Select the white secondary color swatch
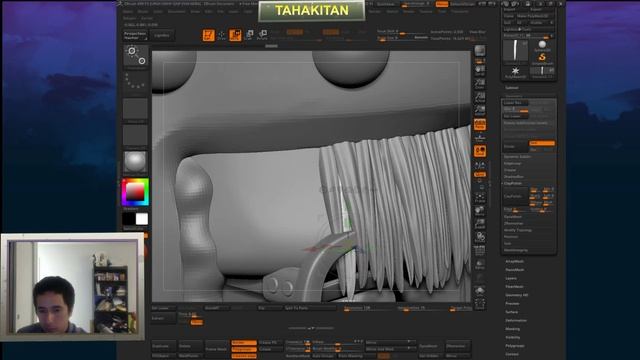This screenshot has height=360, width=640. pyautogui.click(x=142, y=219)
